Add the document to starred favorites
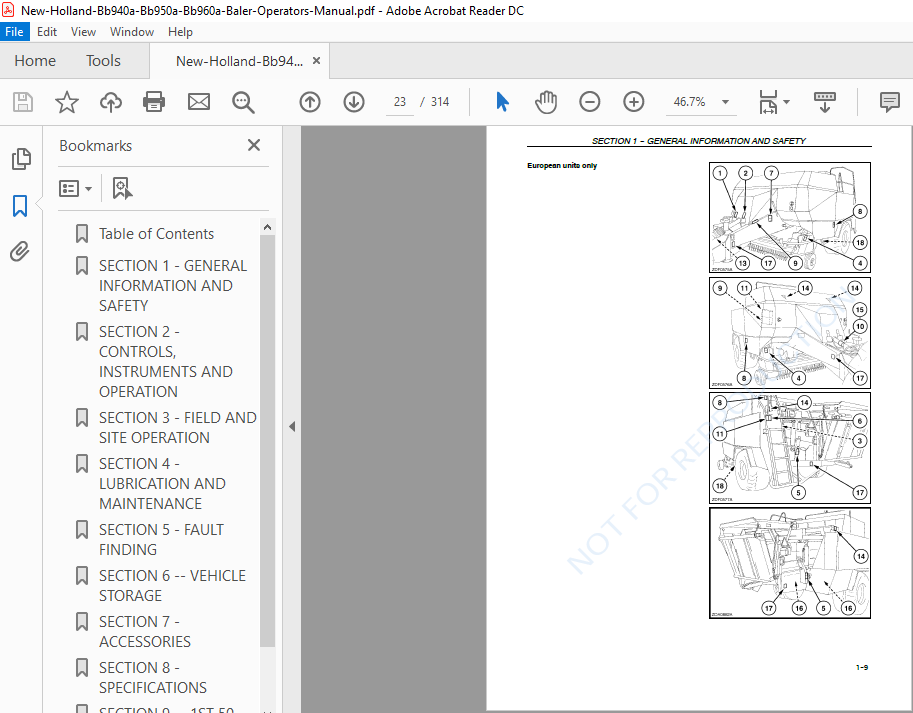 pyautogui.click(x=66, y=102)
